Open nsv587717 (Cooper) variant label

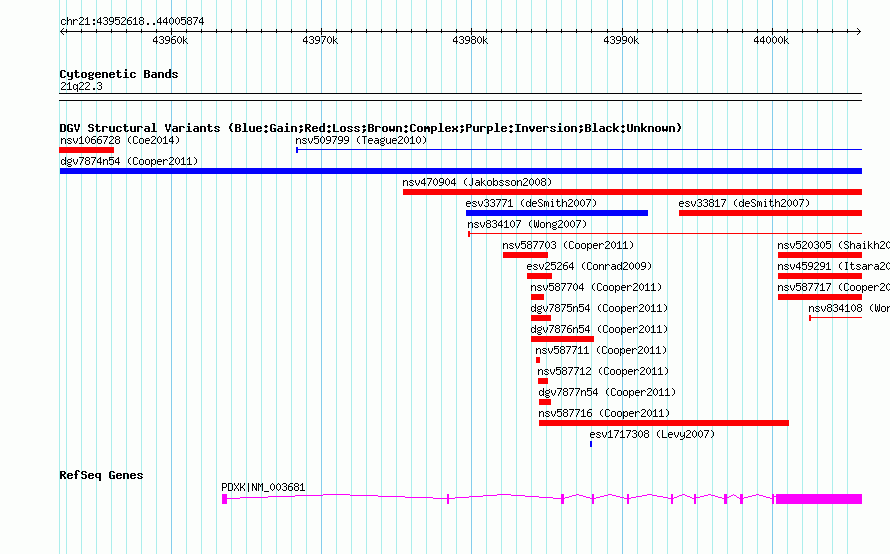(833, 287)
